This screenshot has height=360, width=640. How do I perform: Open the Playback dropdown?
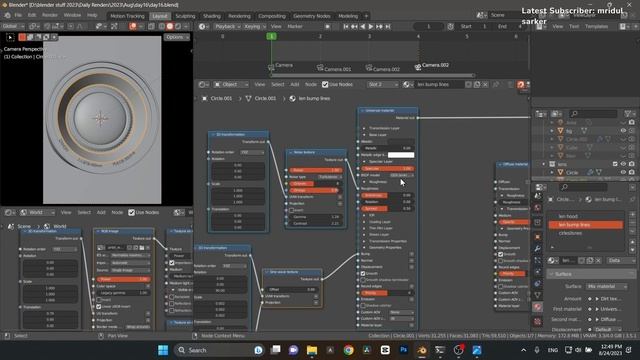[227, 27]
